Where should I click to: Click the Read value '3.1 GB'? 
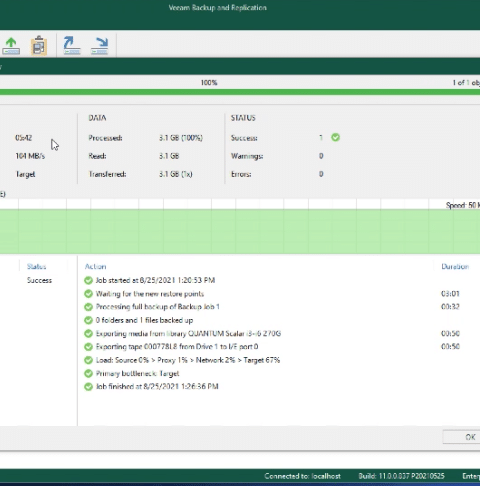tap(169, 156)
